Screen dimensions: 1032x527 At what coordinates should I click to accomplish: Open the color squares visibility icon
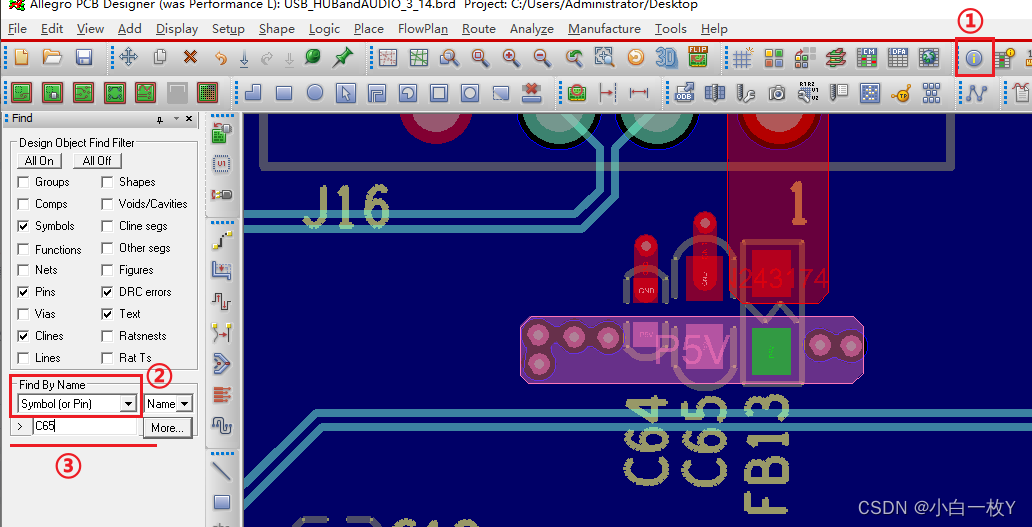pyautogui.click(x=773, y=58)
